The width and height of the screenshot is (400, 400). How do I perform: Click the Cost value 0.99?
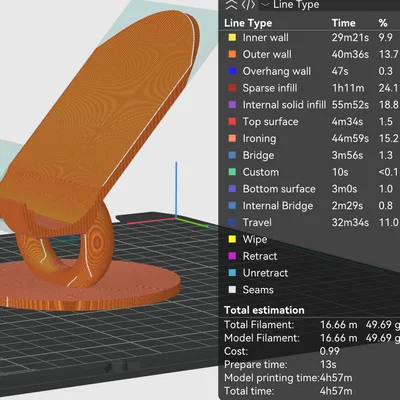(329, 351)
